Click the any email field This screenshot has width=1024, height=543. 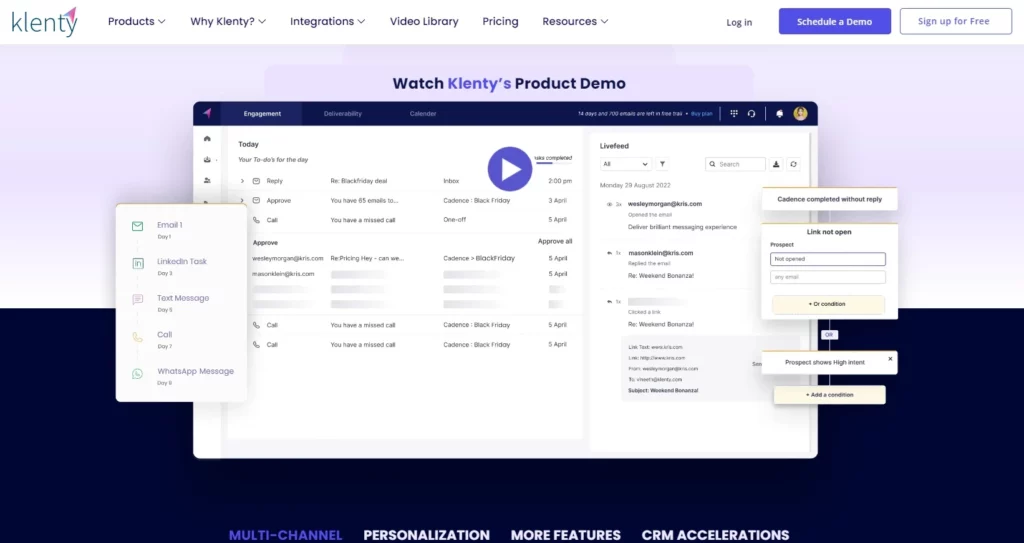[x=827, y=277]
